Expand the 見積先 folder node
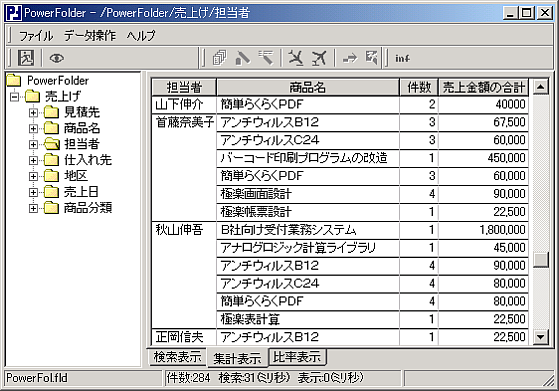 point(33,113)
